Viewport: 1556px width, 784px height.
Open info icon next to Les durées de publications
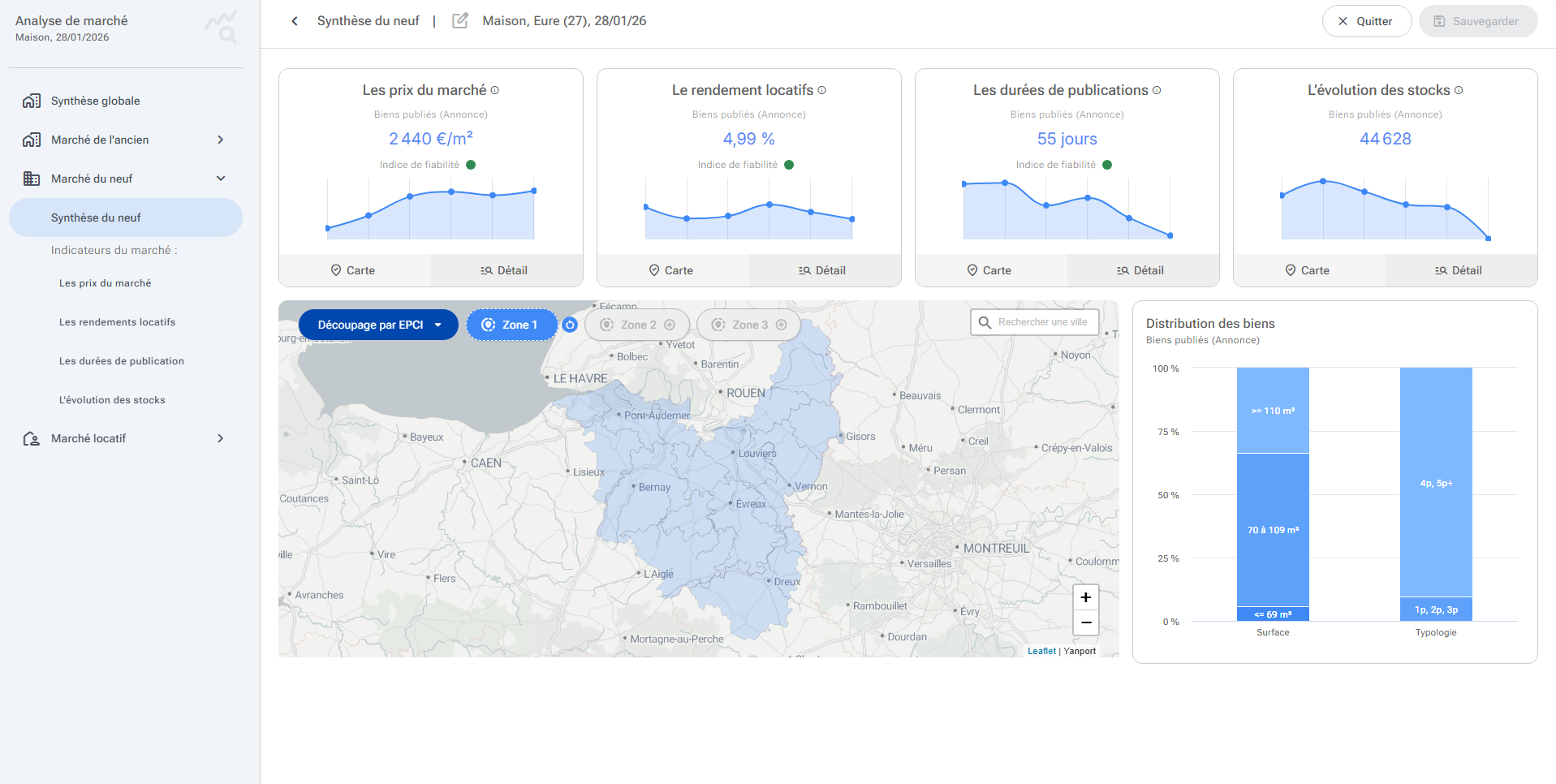tap(1157, 90)
